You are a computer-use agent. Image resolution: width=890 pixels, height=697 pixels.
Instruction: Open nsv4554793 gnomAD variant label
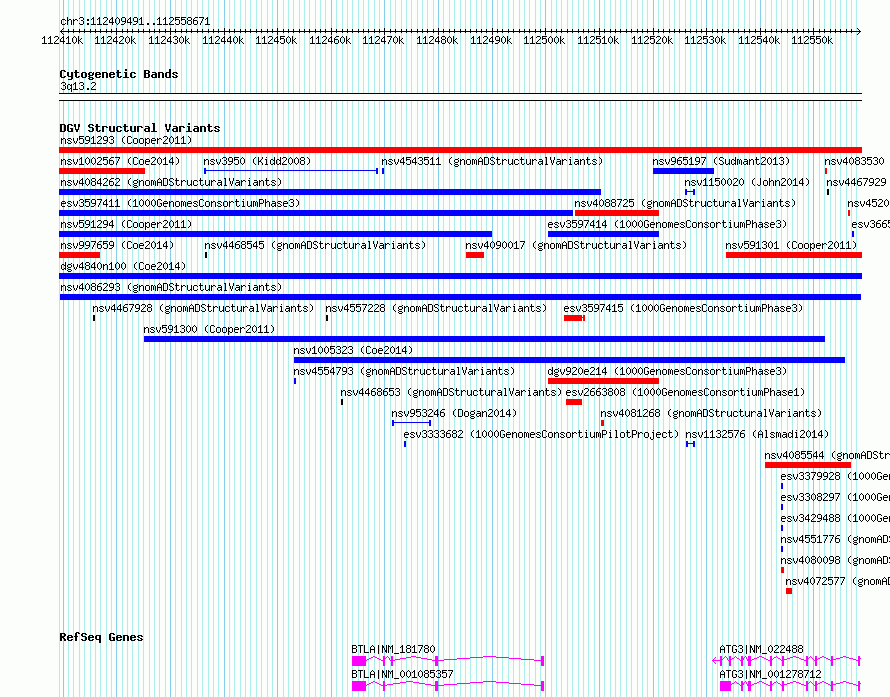404,371
